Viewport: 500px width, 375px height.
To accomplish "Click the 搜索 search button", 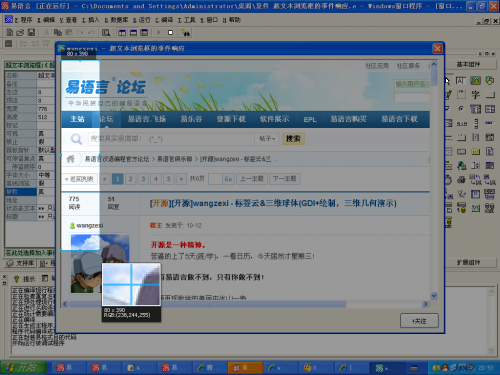I will [x=293, y=139].
